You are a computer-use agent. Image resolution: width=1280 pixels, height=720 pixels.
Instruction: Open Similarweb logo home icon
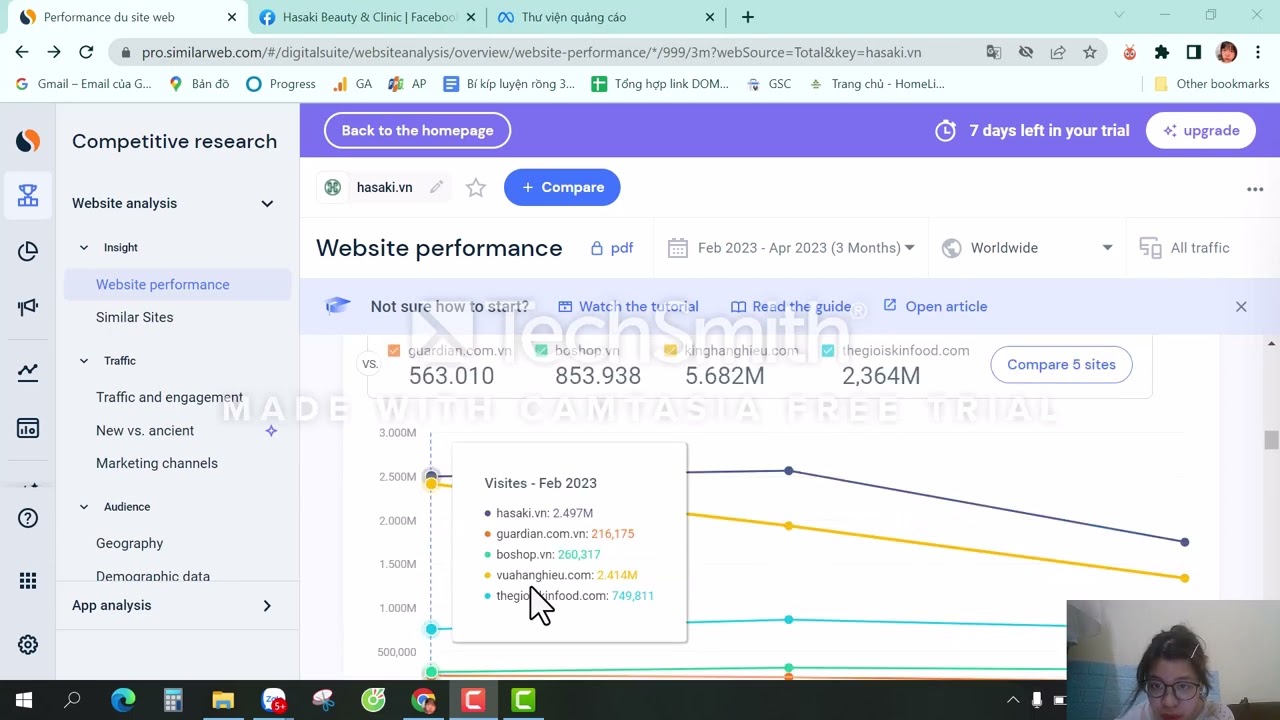pos(28,141)
